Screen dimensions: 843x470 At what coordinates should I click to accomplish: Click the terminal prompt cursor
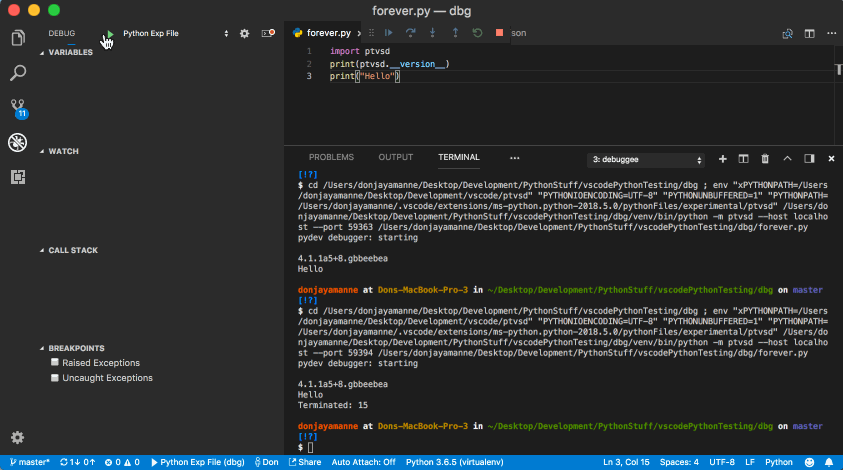click(310, 447)
